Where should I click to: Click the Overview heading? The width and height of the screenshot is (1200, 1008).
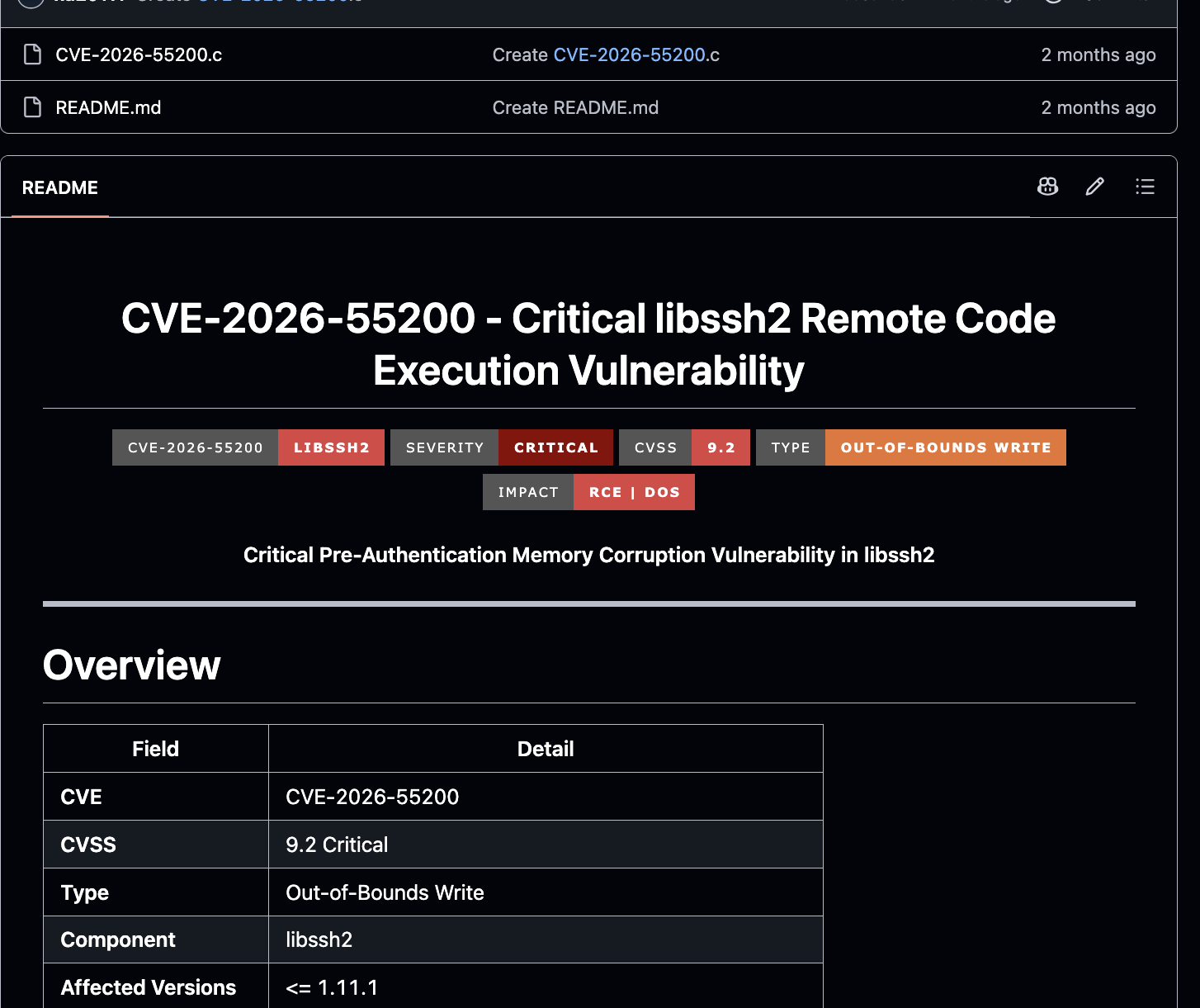[132, 665]
